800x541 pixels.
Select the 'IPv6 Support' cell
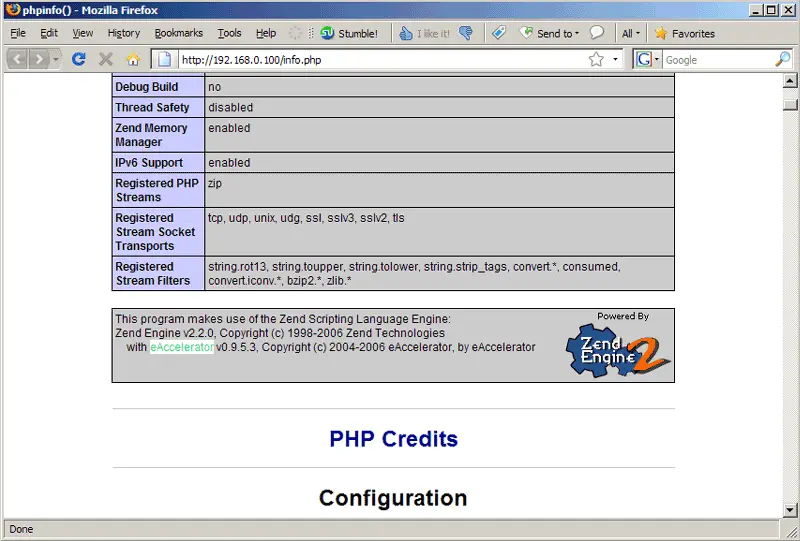pos(158,162)
